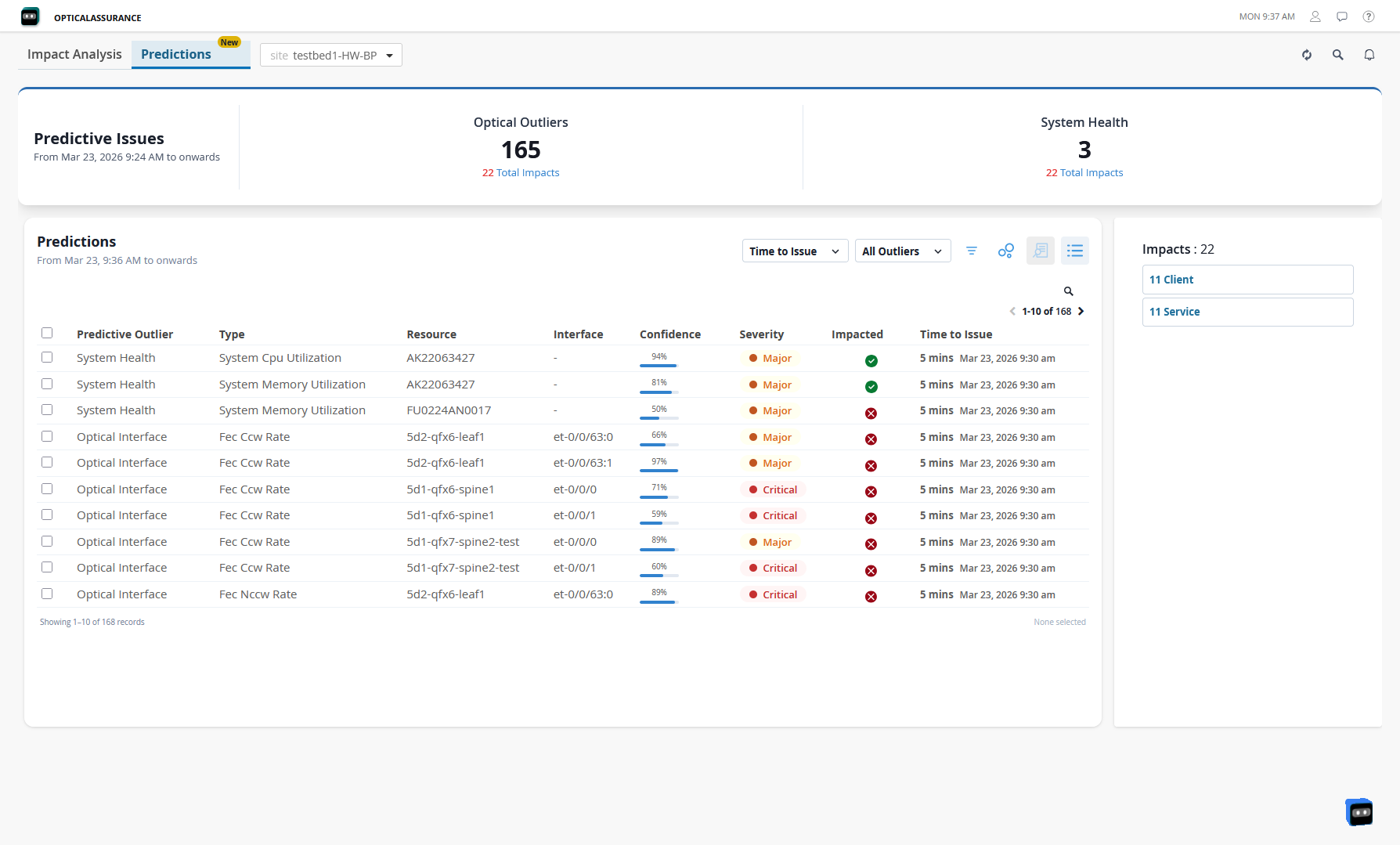Open the All Outliers dropdown

coord(903,251)
